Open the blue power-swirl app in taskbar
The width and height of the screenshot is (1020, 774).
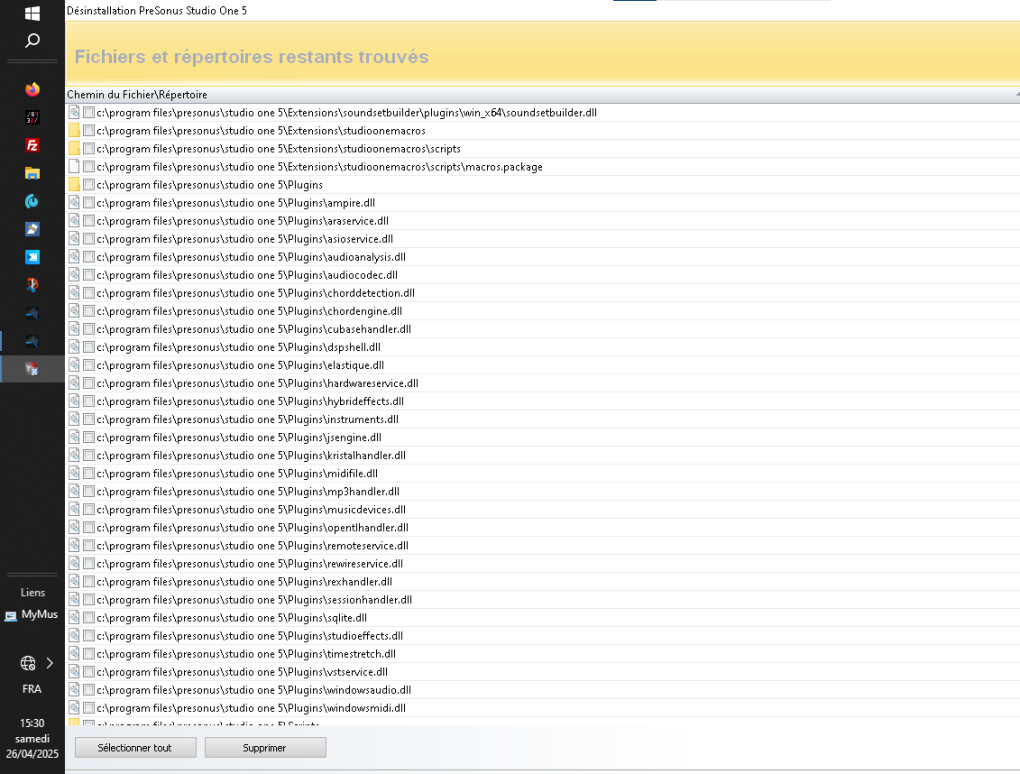pos(32,201)
